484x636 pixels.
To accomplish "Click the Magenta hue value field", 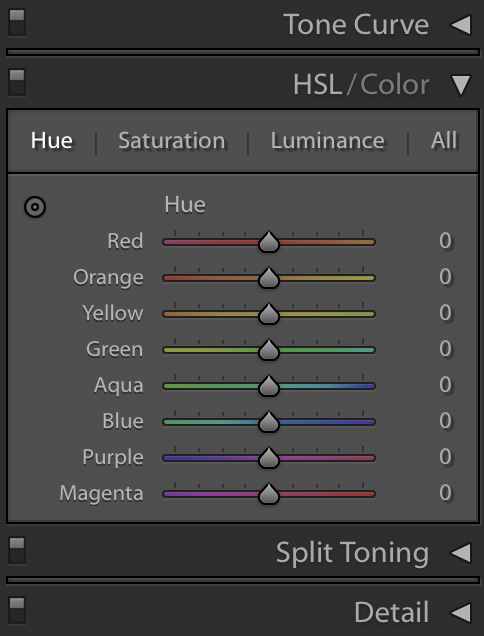I will [x=445, y=493].
